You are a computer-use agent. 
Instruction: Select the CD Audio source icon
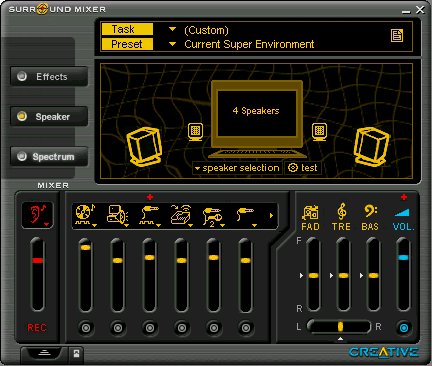[x=85, y=215]
